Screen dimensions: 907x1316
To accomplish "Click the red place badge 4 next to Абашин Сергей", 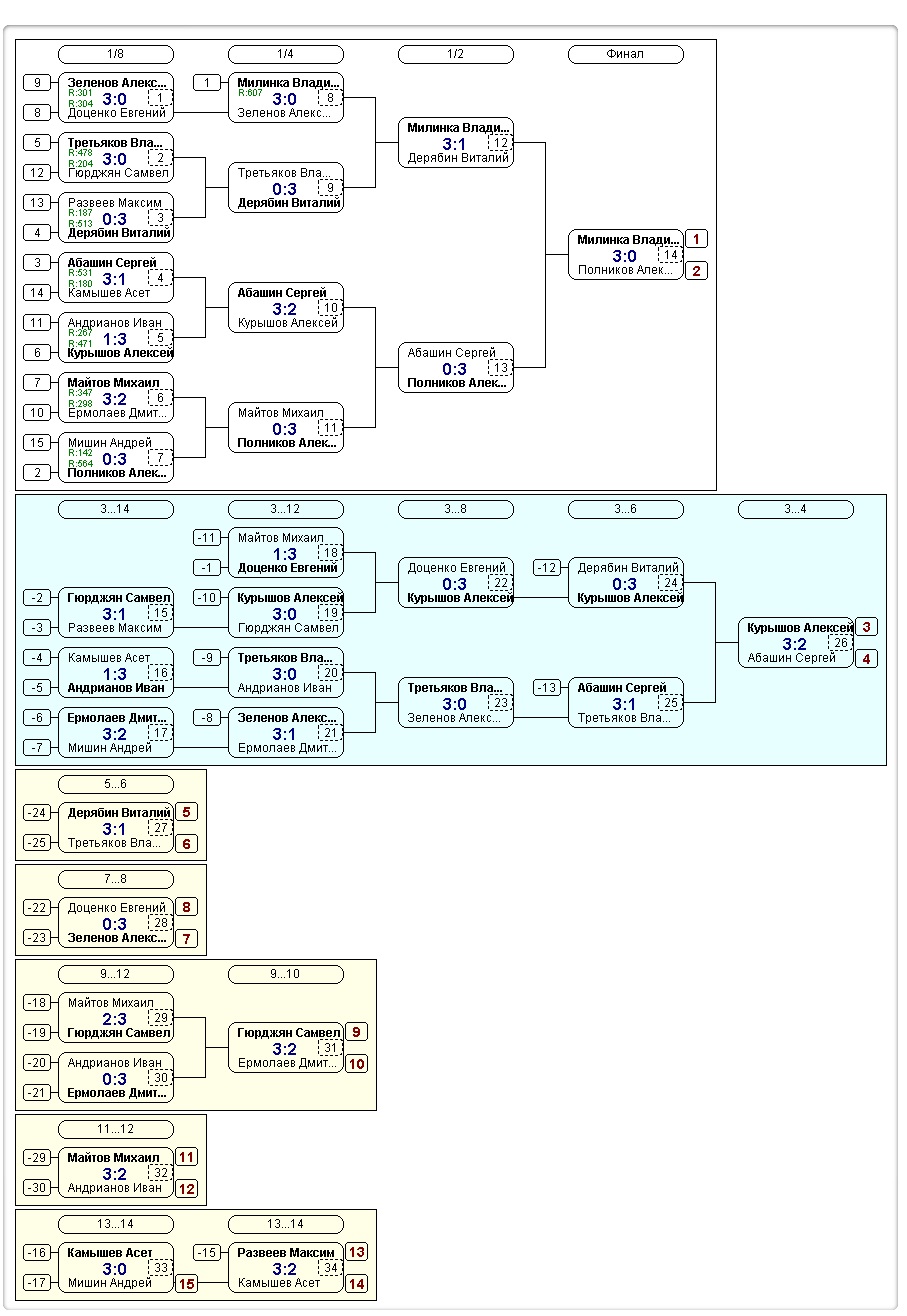I will pos(867,659).
